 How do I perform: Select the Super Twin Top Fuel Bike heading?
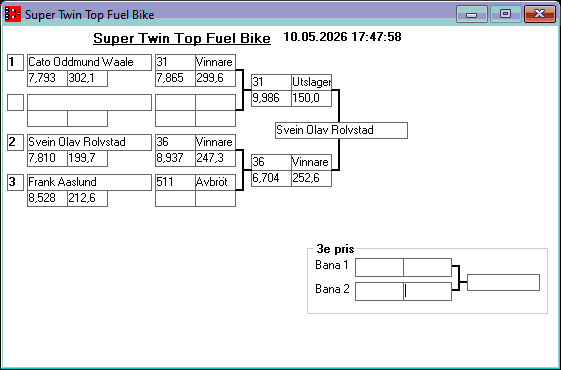coord(182,38)
